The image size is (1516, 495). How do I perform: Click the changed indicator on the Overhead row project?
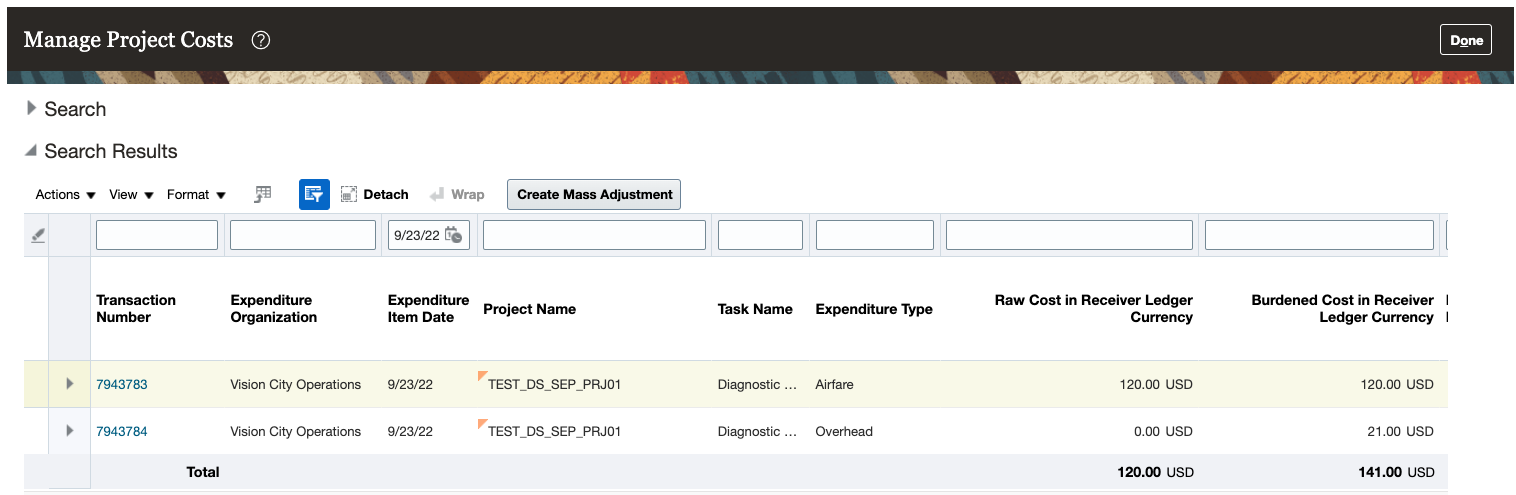483,424
